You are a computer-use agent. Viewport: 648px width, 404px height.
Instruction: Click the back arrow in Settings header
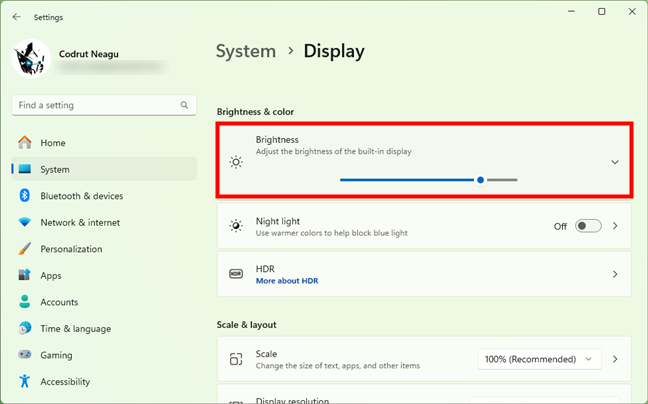(x=17, y=17)
